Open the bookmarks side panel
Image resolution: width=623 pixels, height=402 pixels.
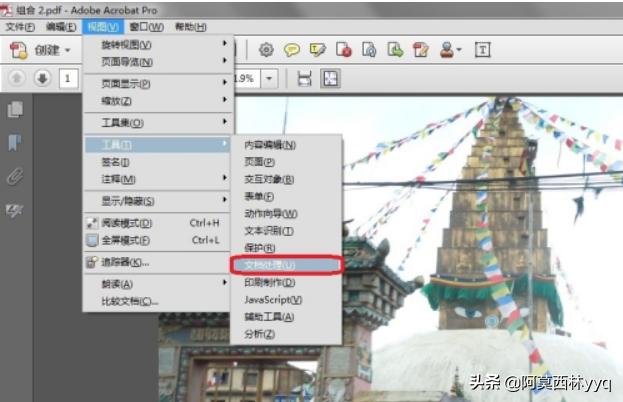coord(15,143)
